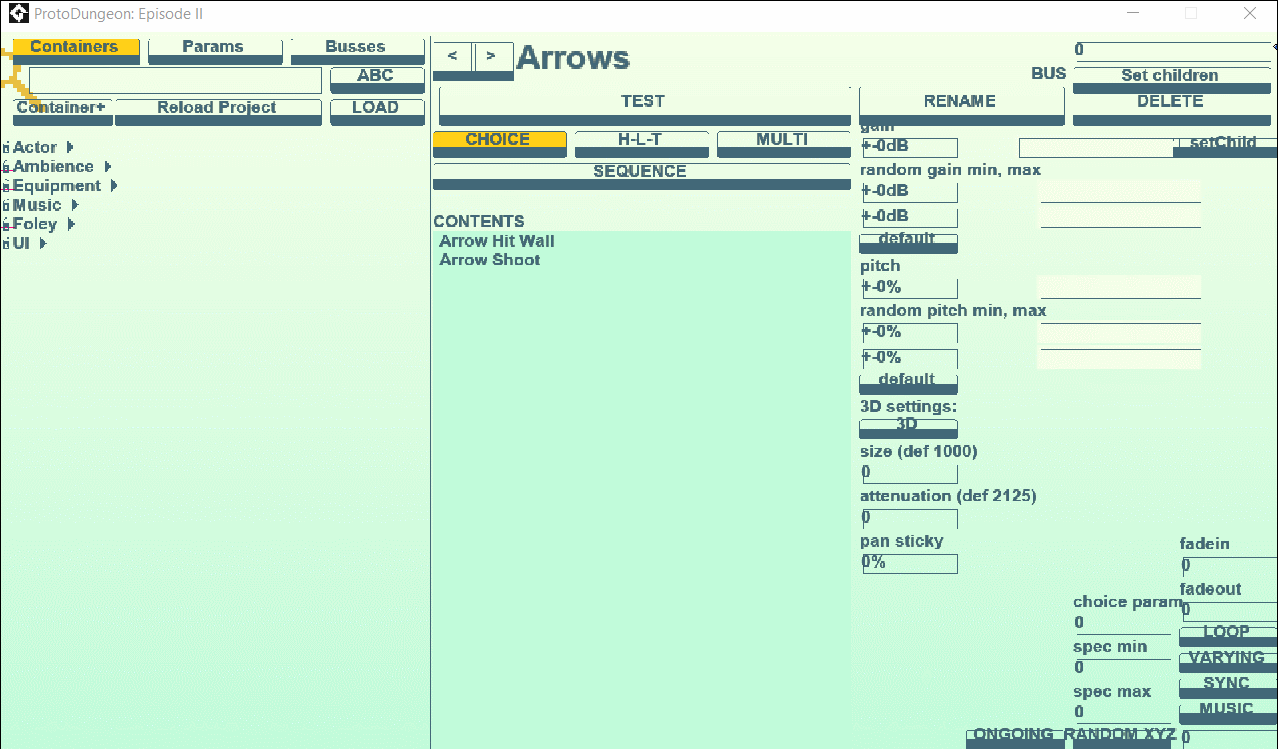
Task: Click the attenuation (def 2125) field
Action: point(909,519)
